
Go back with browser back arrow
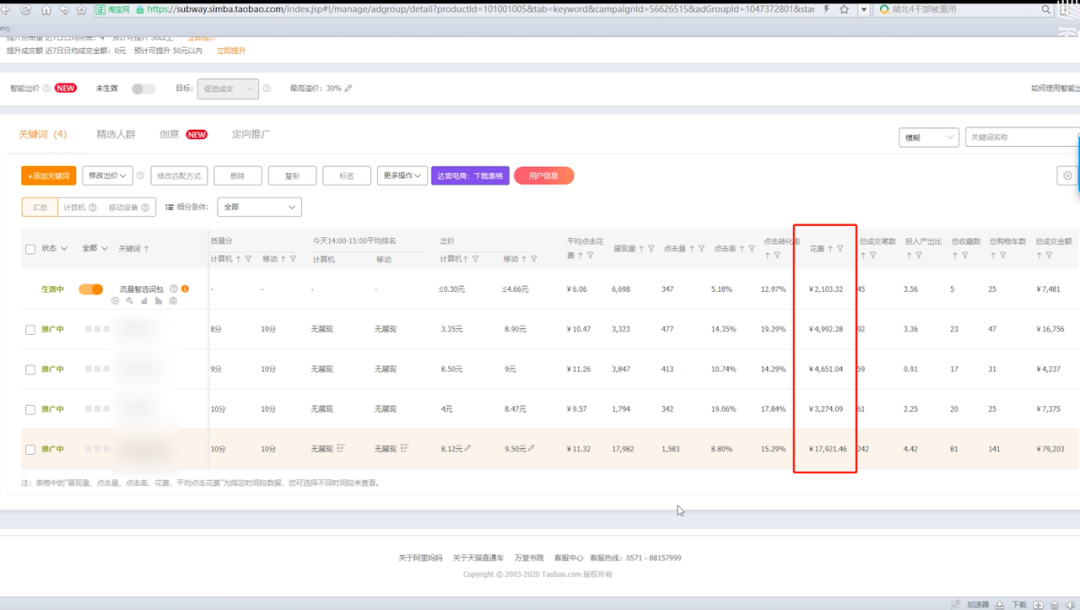click(x=6, y=10)
